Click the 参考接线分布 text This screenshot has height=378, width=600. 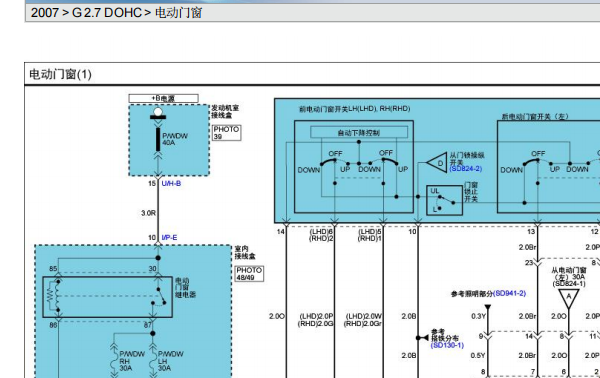pyautogui.click(x=445, y=335)
